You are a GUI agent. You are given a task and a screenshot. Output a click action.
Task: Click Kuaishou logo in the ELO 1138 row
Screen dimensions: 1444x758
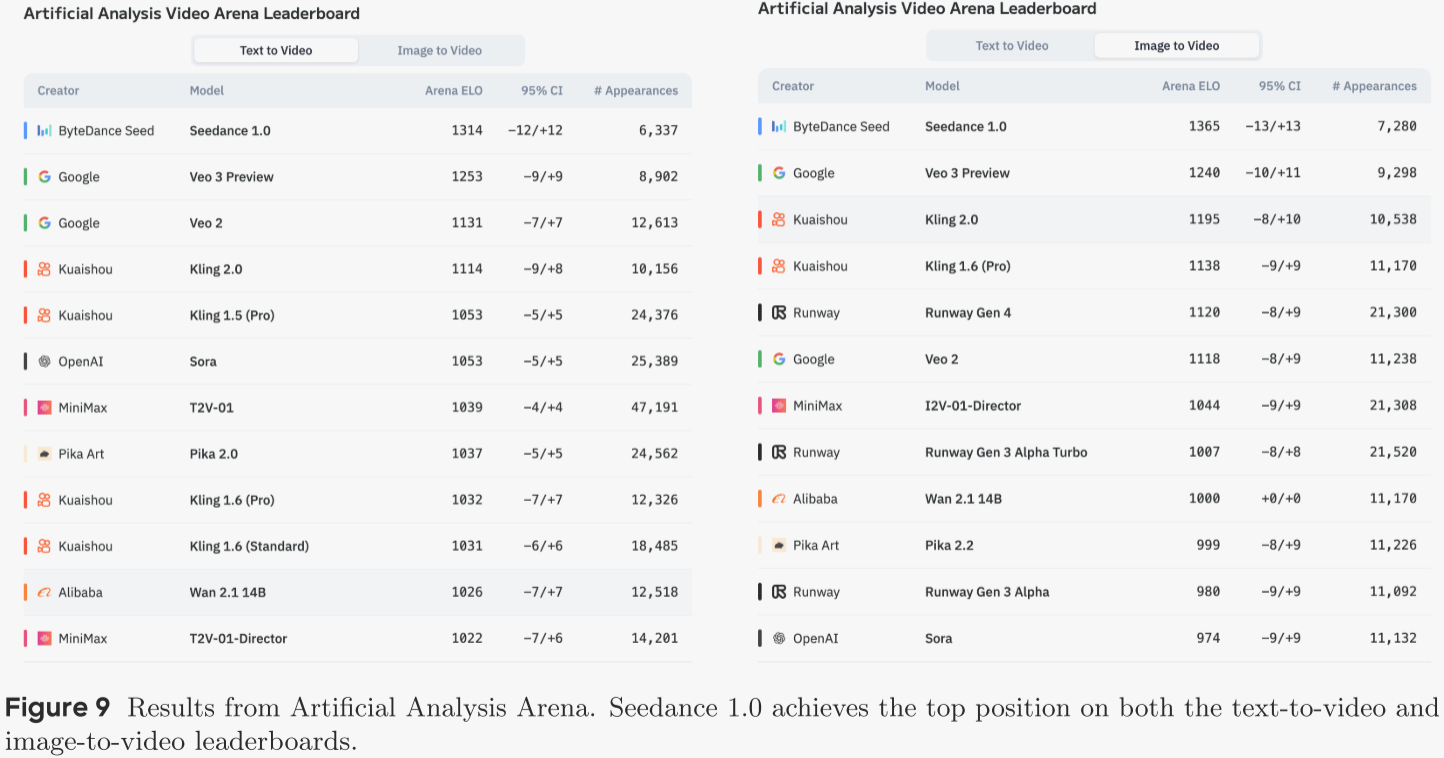(x=779, y=266)
